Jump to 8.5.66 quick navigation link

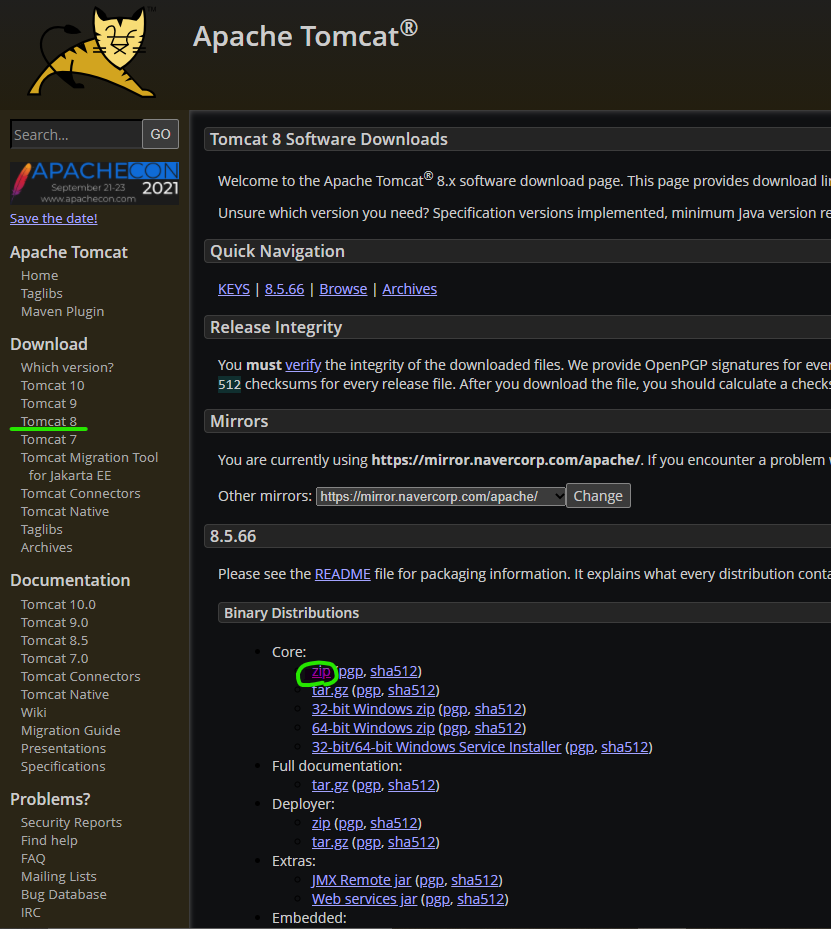[284, 289]
